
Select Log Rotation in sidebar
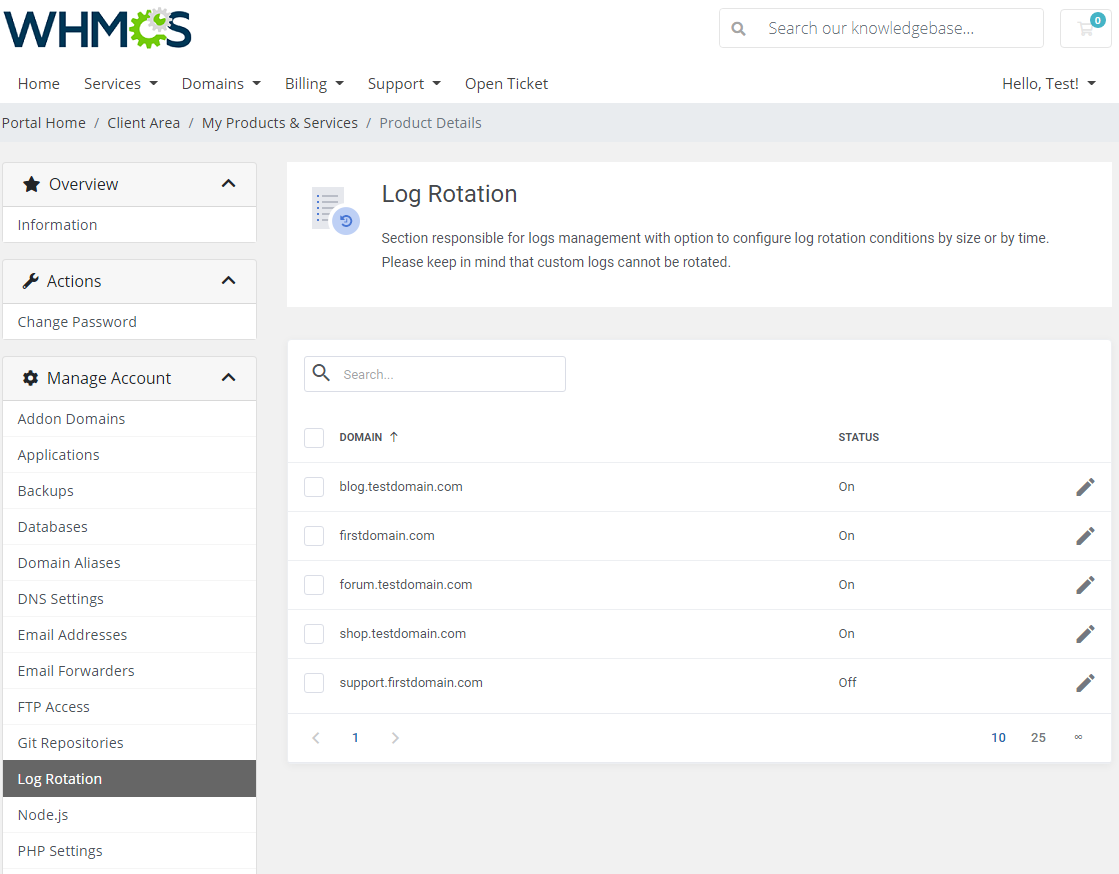129,778
